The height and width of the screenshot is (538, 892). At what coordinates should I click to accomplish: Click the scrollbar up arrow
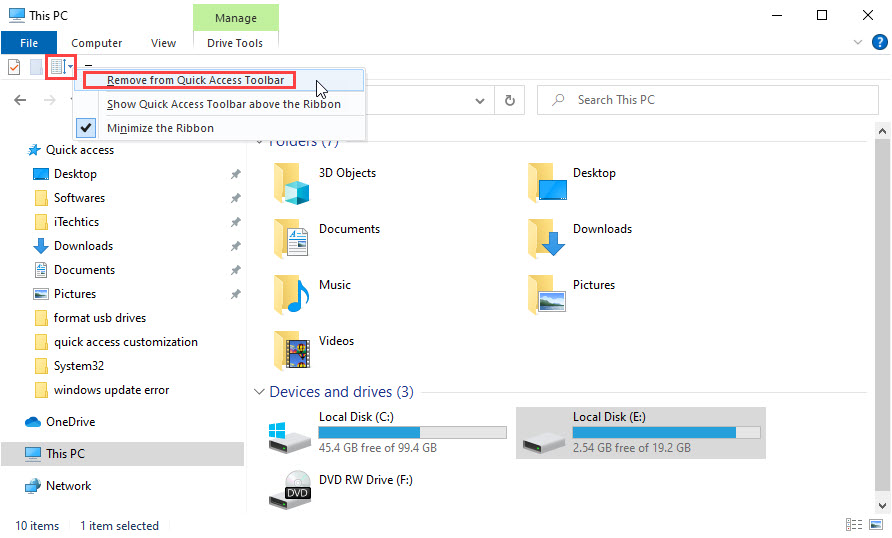click(x=882, y=131)
